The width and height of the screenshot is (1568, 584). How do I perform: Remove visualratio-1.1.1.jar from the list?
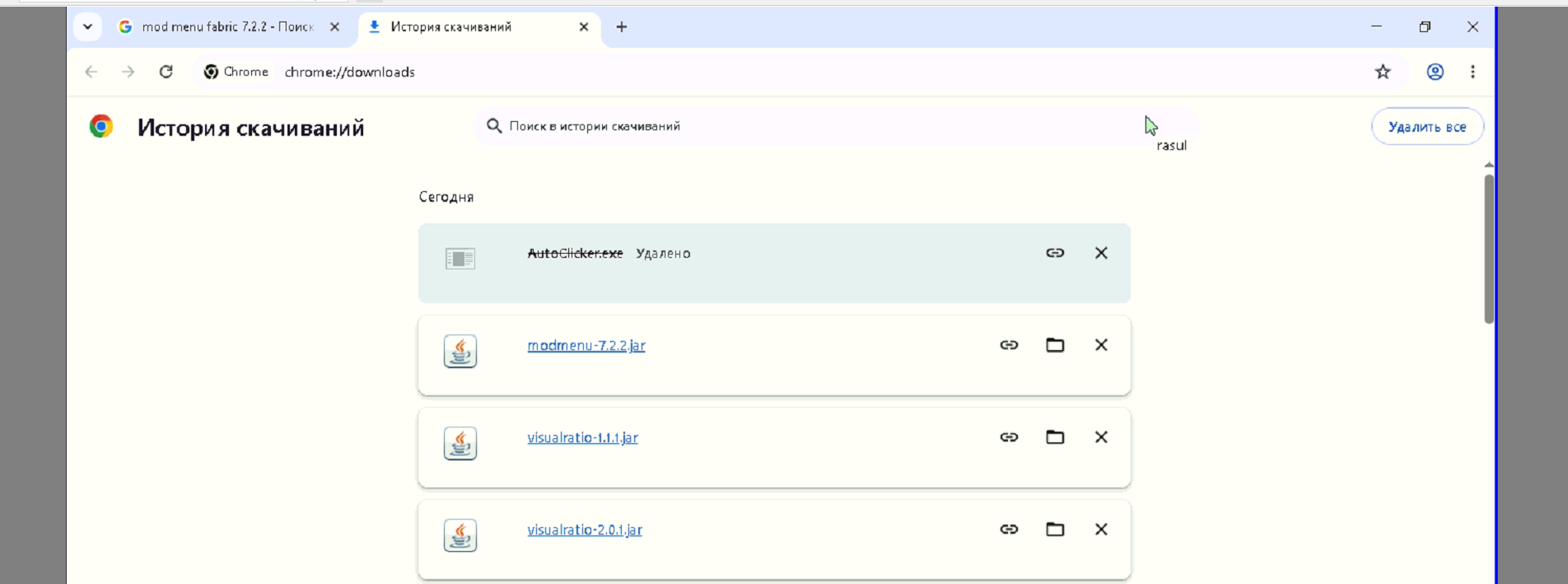click(1101, 437)
